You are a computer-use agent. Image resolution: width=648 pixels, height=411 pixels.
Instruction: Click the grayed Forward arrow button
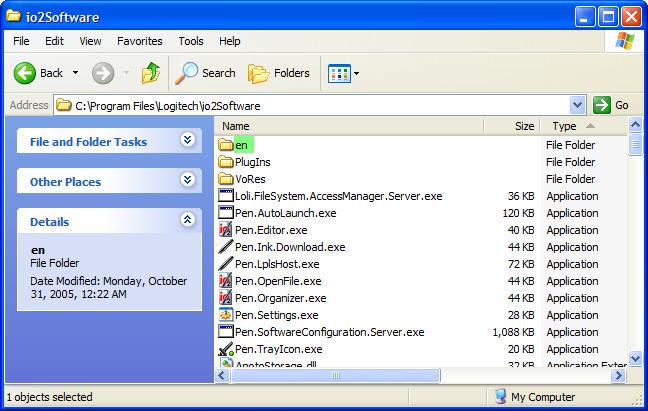[x=102, y=74]
